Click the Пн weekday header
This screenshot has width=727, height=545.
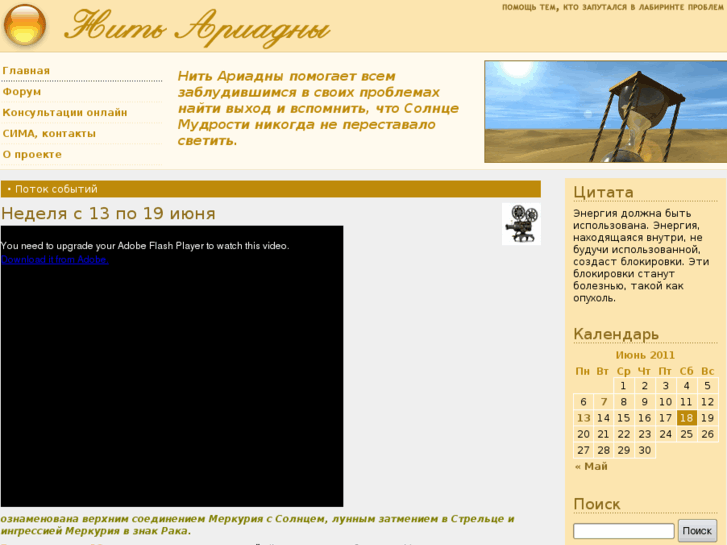(x=583, y=371)
